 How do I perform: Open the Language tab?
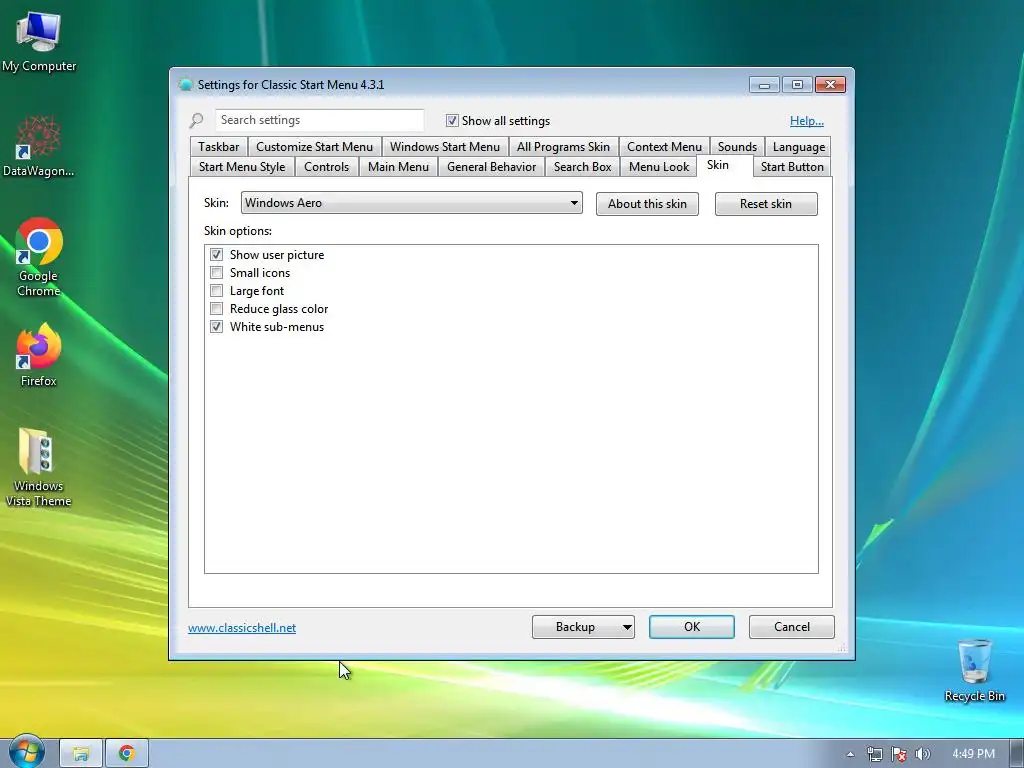pyautogui.click(x=799, y=146)
